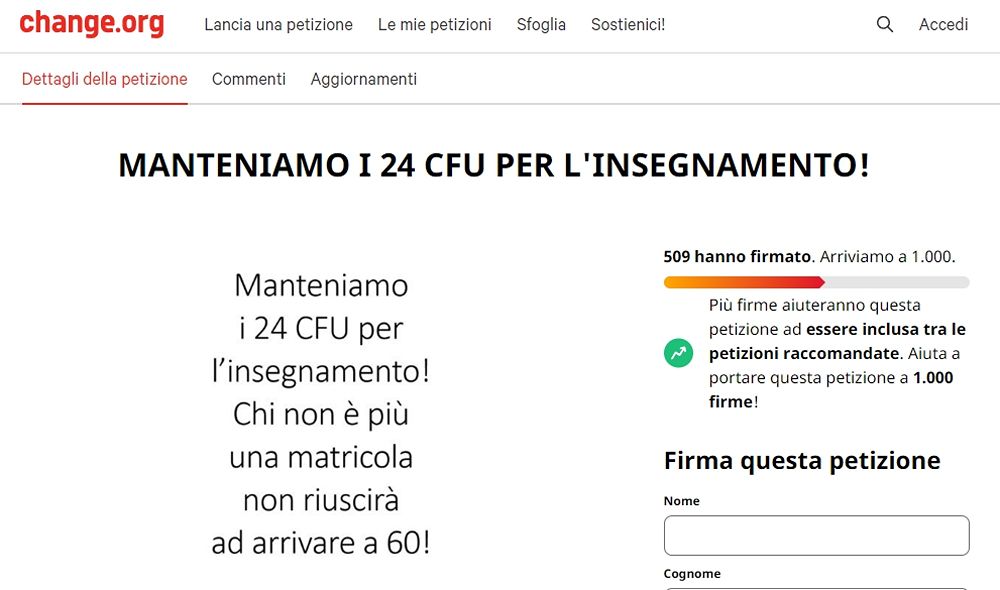The height and width of the screenshot is (590, 1000).
Task: Click the petition title MANTENIAMO I 24 CFU
Action: (495, 164)
